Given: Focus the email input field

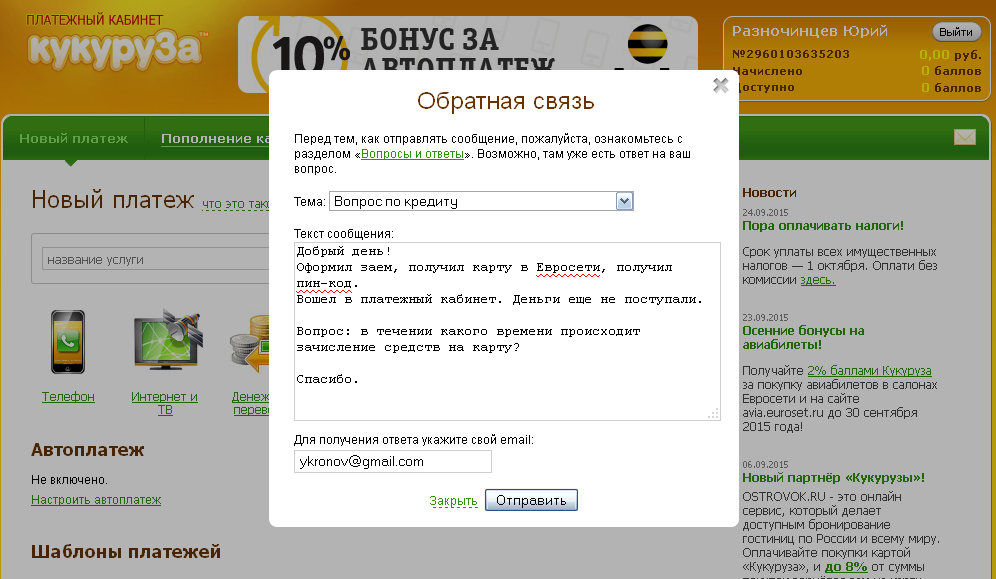Looking at the screenshot, I should pos(393,462).
